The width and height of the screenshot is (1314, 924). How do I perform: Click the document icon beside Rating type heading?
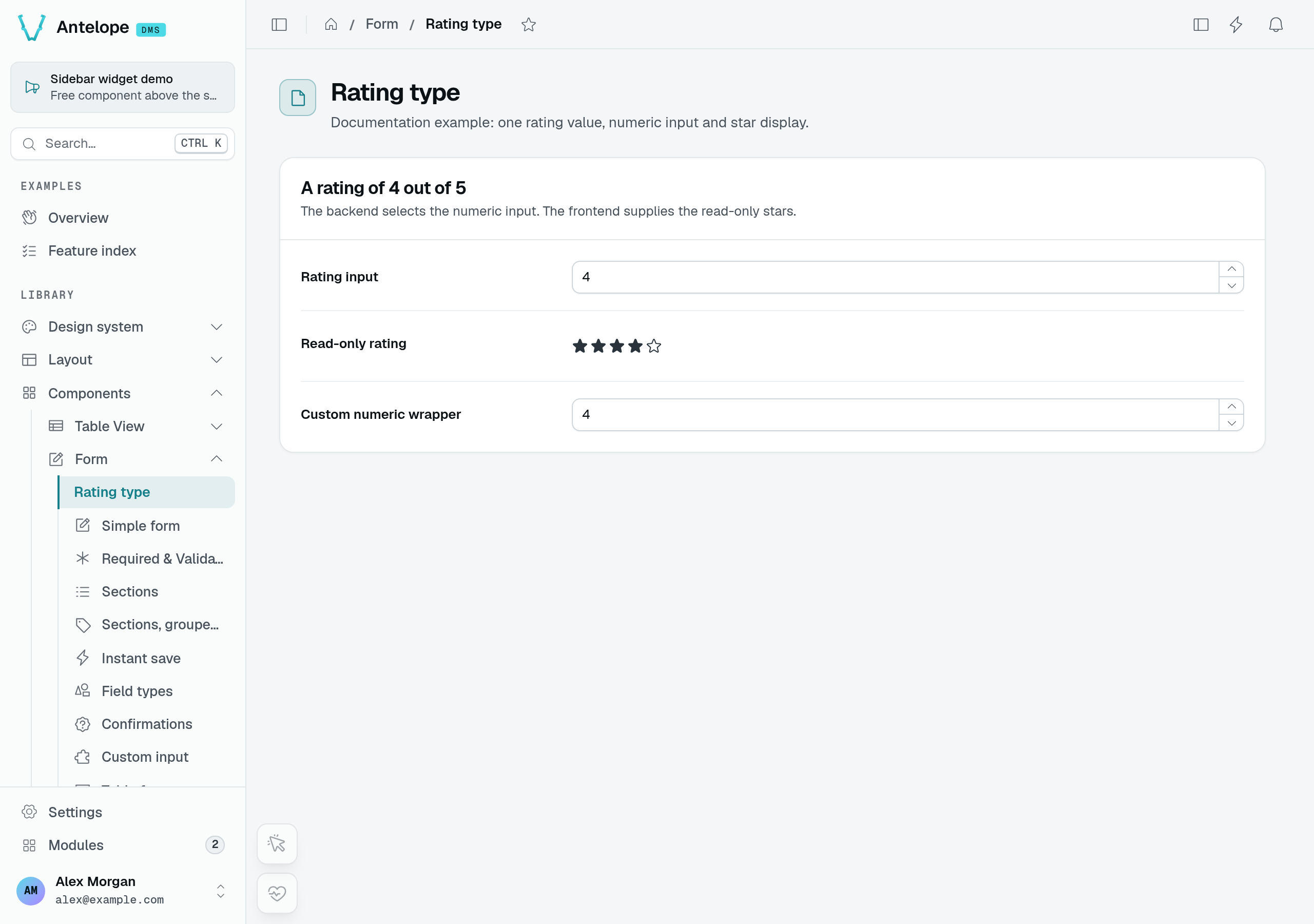298,98
